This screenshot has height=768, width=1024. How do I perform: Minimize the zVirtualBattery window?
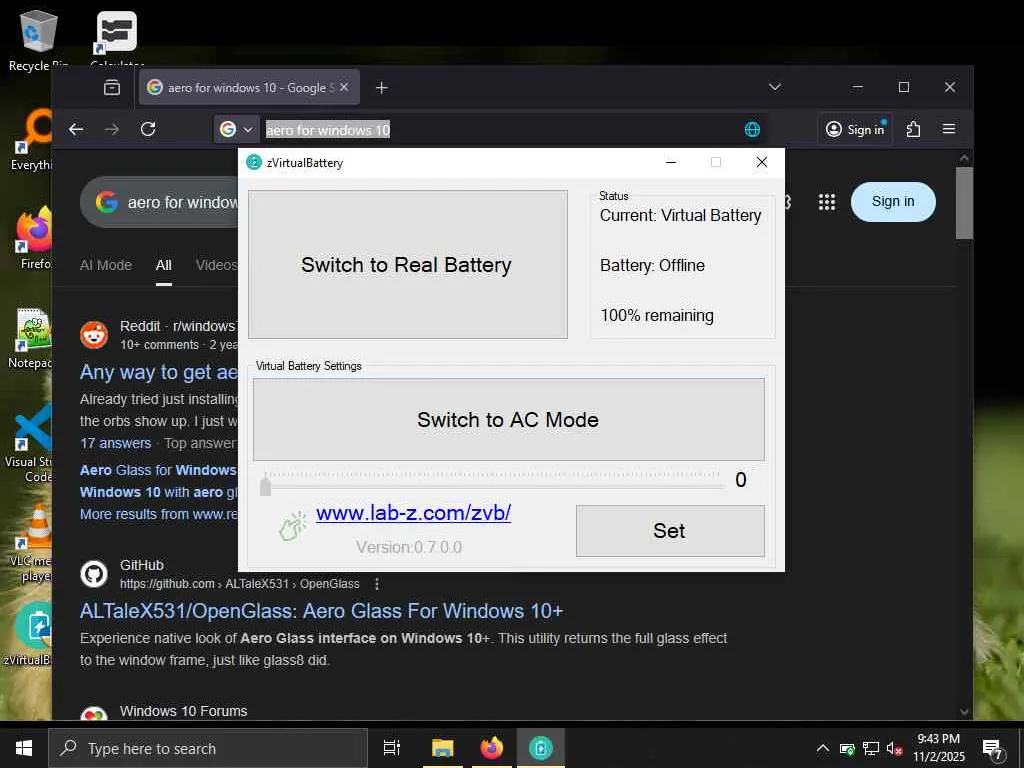click(671, 162)
